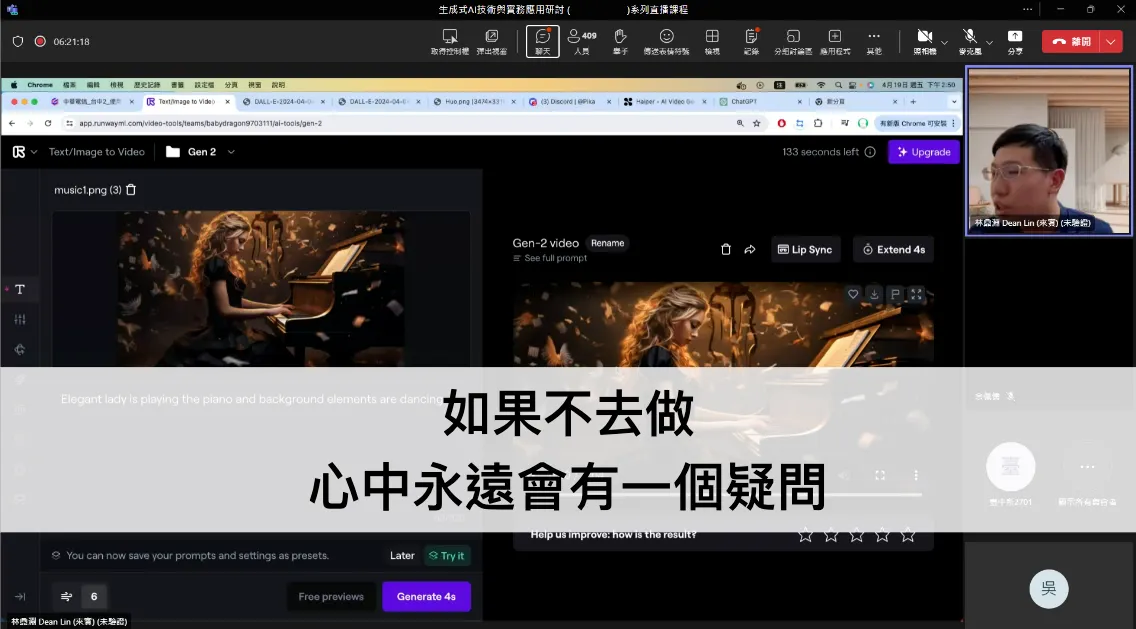Click the trash icon beside Gen-2 video
The image size is (1136, 629).
coord(725,249)
